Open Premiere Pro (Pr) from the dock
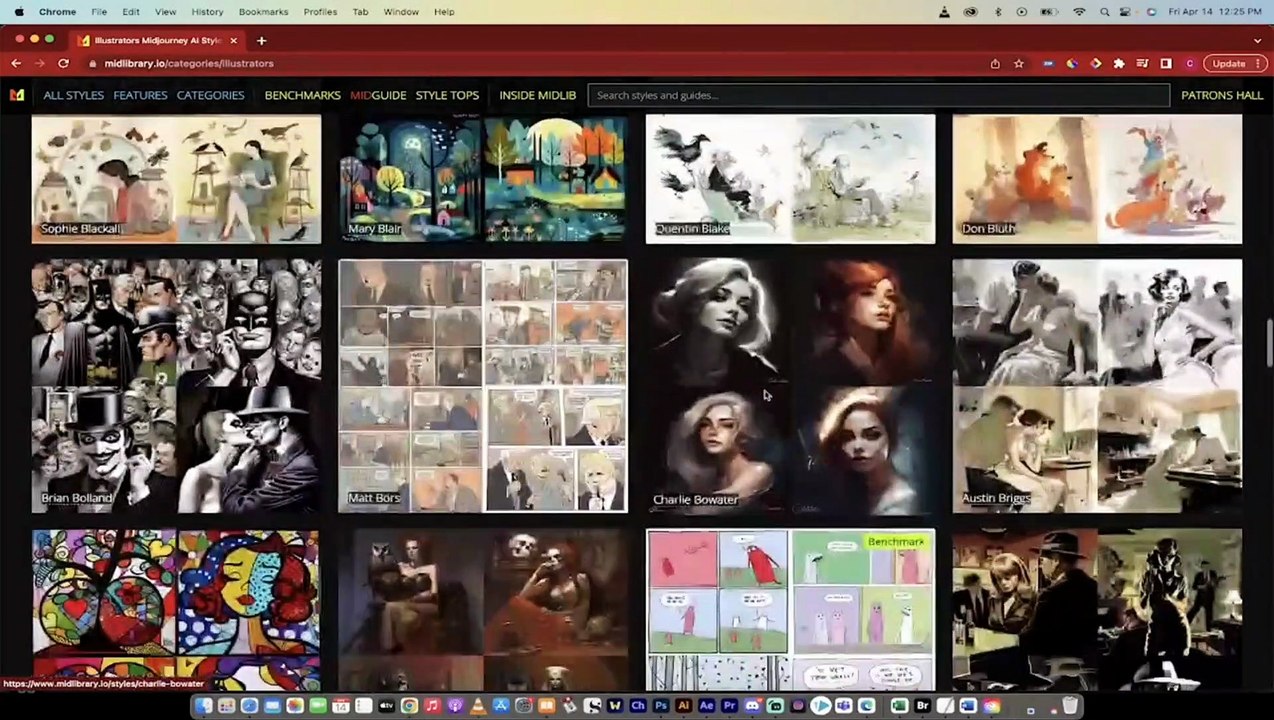 (x=730, y=706)
